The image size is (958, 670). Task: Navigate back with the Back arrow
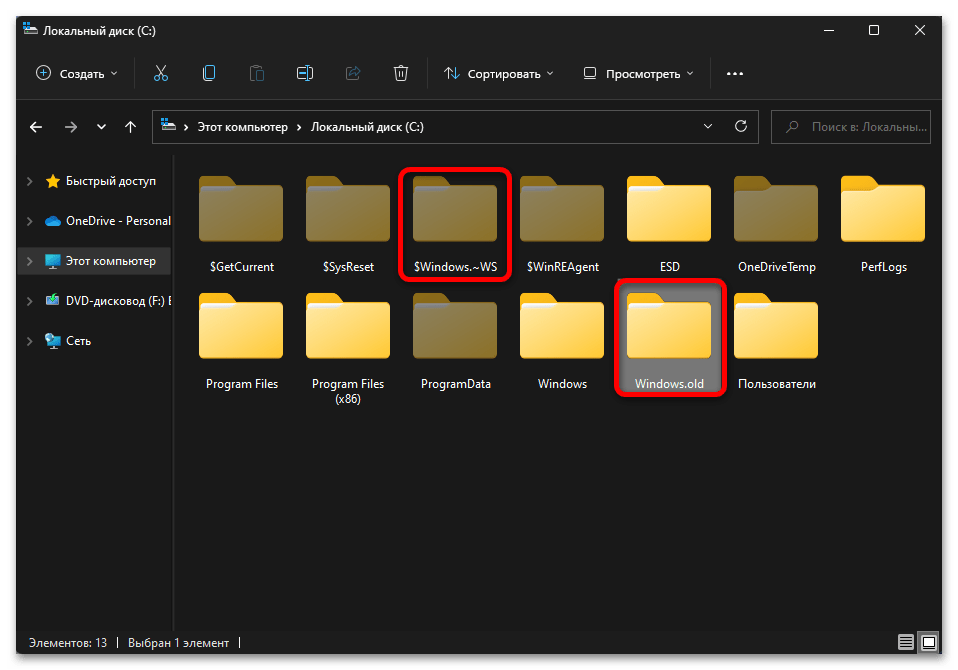pyautogui.click(x=36, y=127)
